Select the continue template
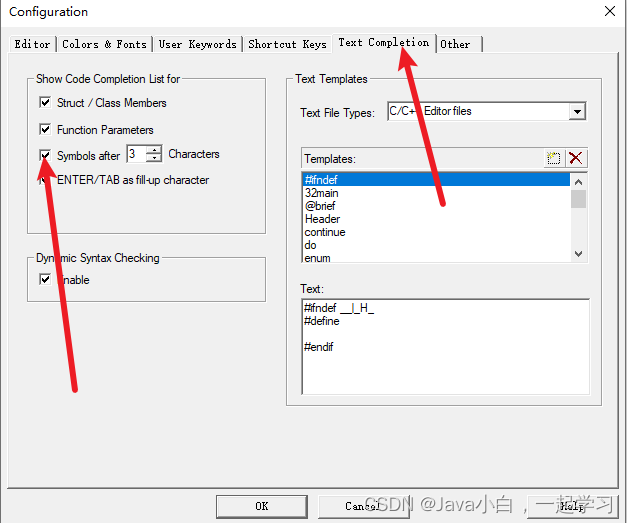Viewport: 627px width, 523px height. pos(436,232)
